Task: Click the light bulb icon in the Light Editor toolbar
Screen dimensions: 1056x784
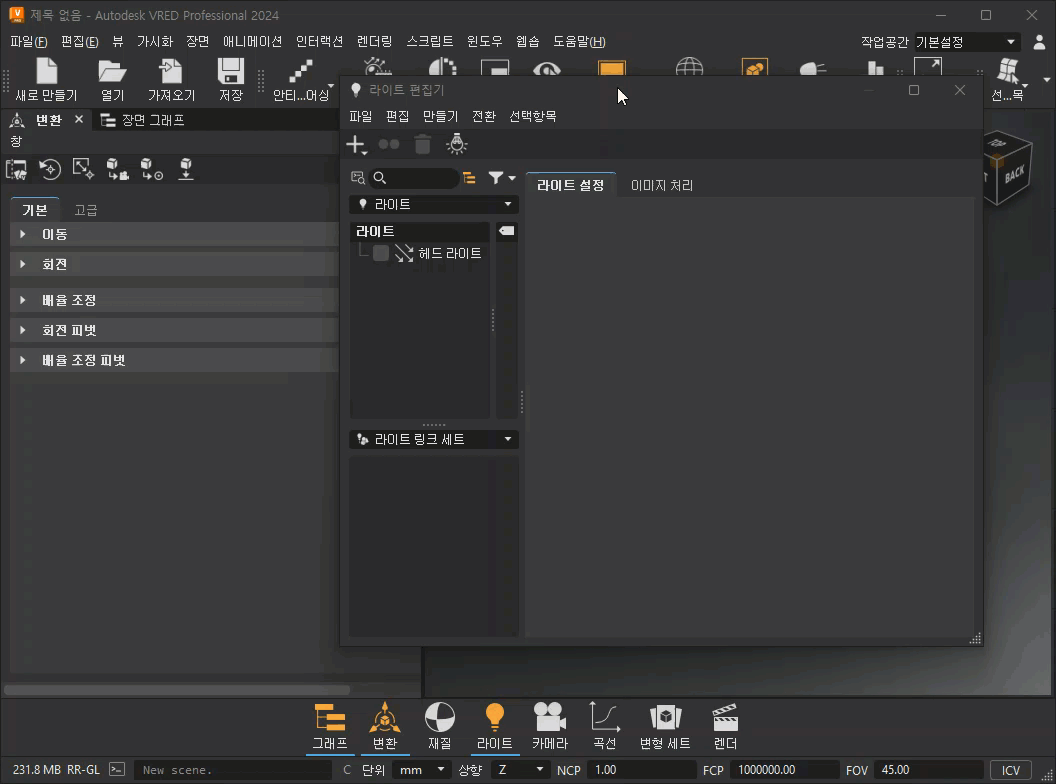Action: pyautogui.click(x=457, y=144)
